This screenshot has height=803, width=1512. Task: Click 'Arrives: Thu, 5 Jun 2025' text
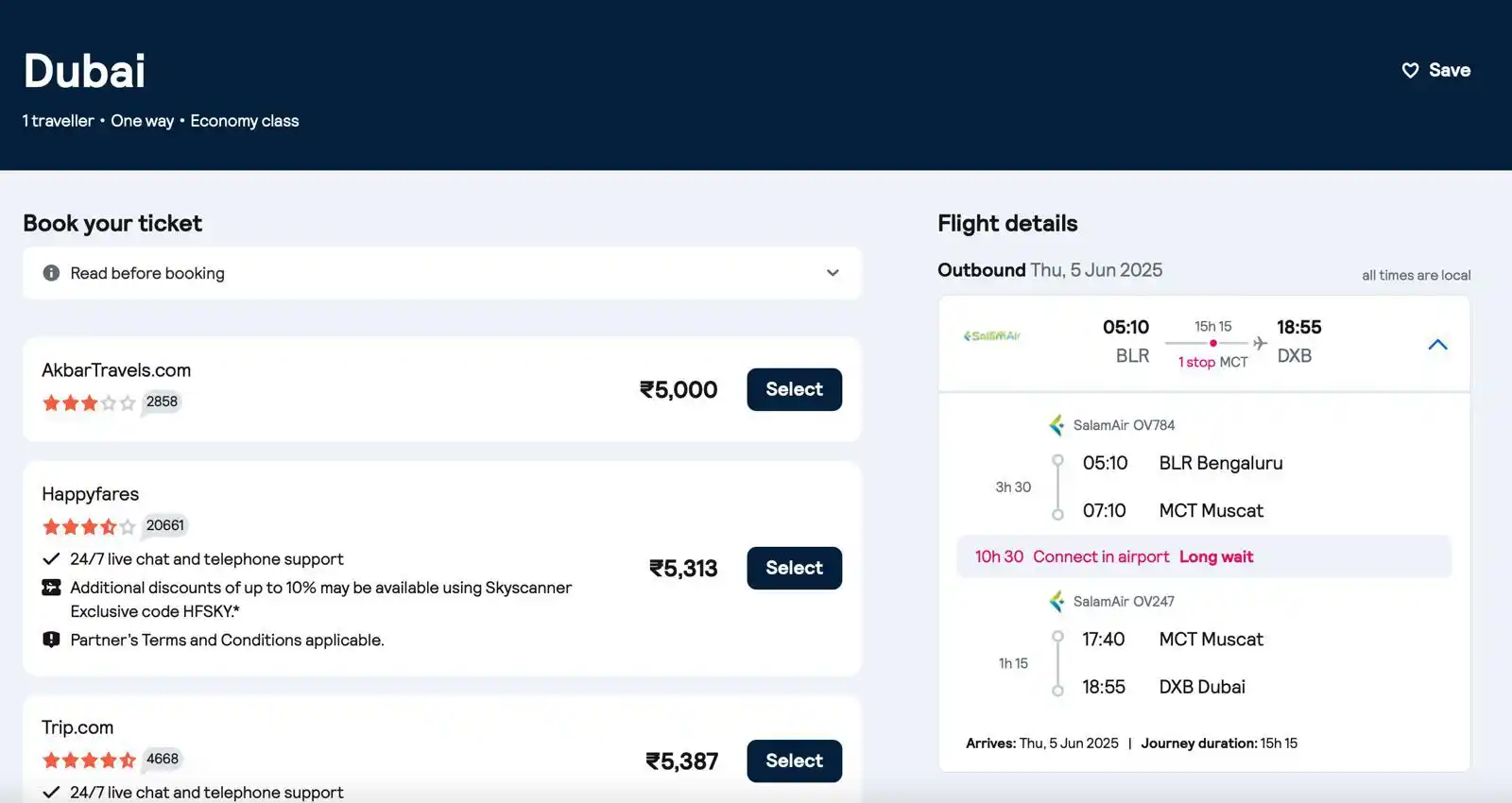[x=1042, y=743]
